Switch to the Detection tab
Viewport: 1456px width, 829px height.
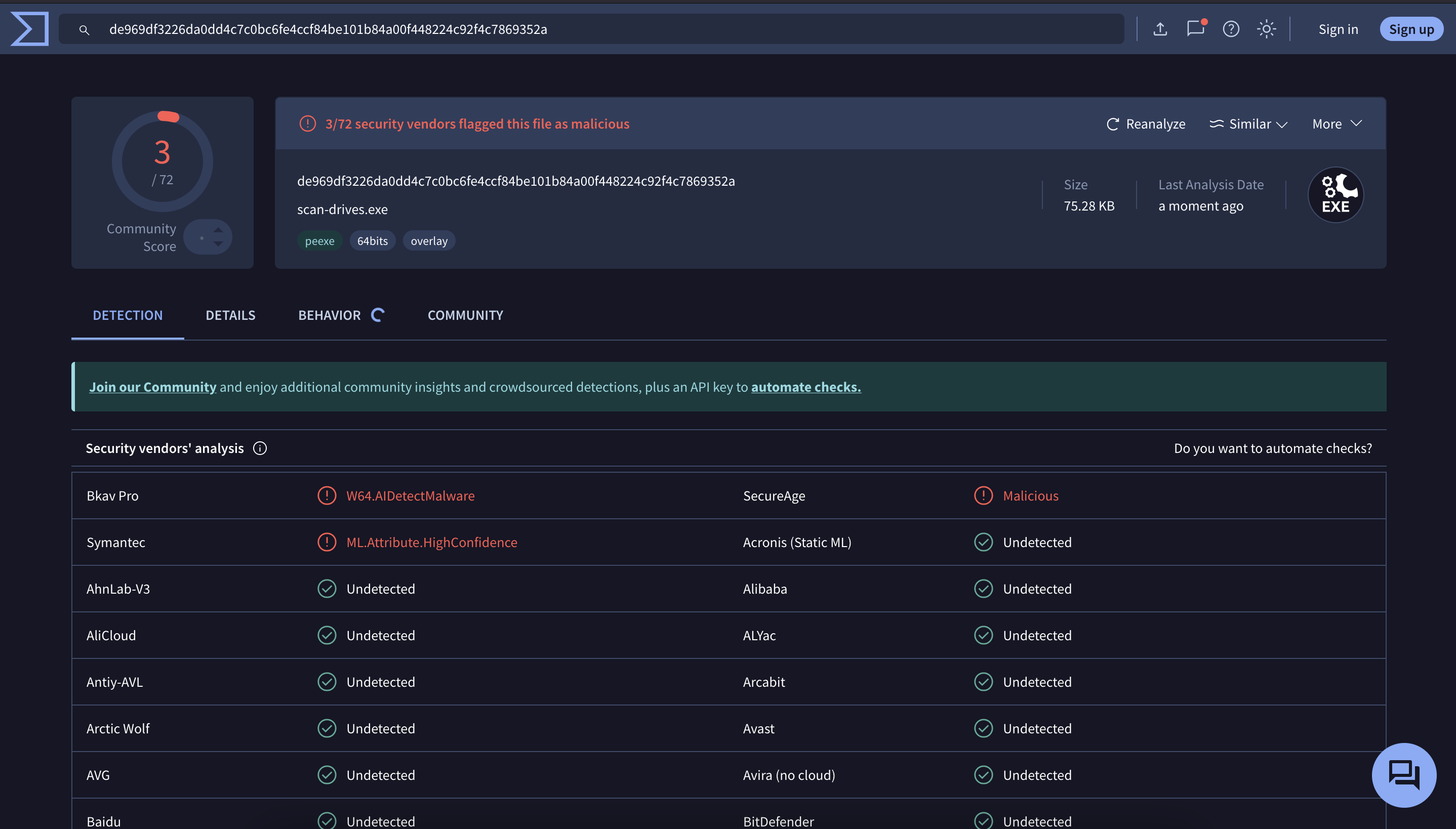128,315
